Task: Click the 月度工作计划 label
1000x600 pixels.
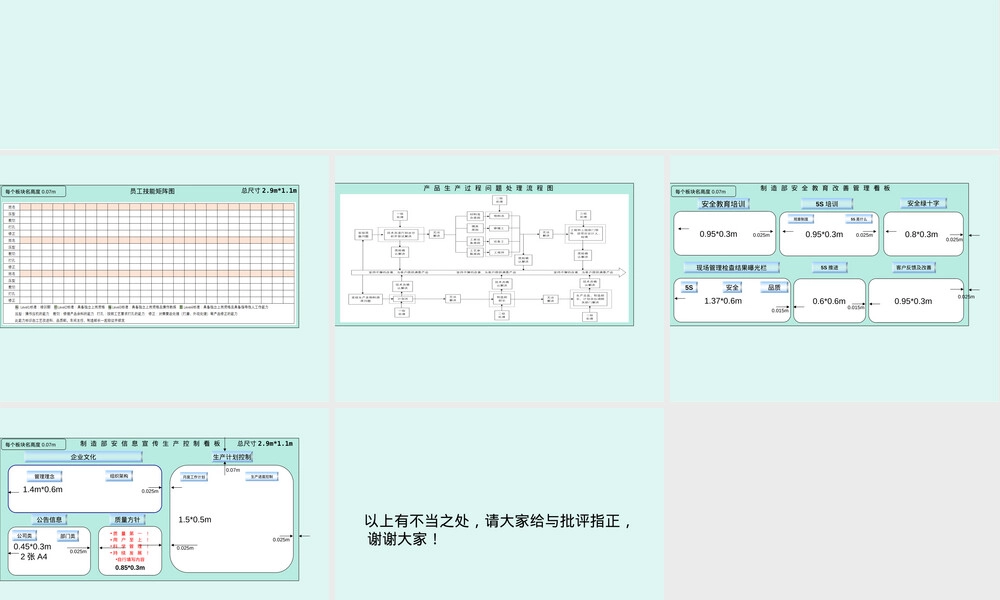Action: [x=194, y=477]
